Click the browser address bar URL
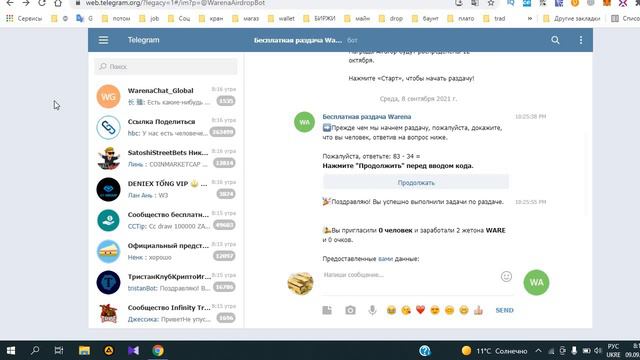This screenshot has height=360, width=640. pos(175,3)
